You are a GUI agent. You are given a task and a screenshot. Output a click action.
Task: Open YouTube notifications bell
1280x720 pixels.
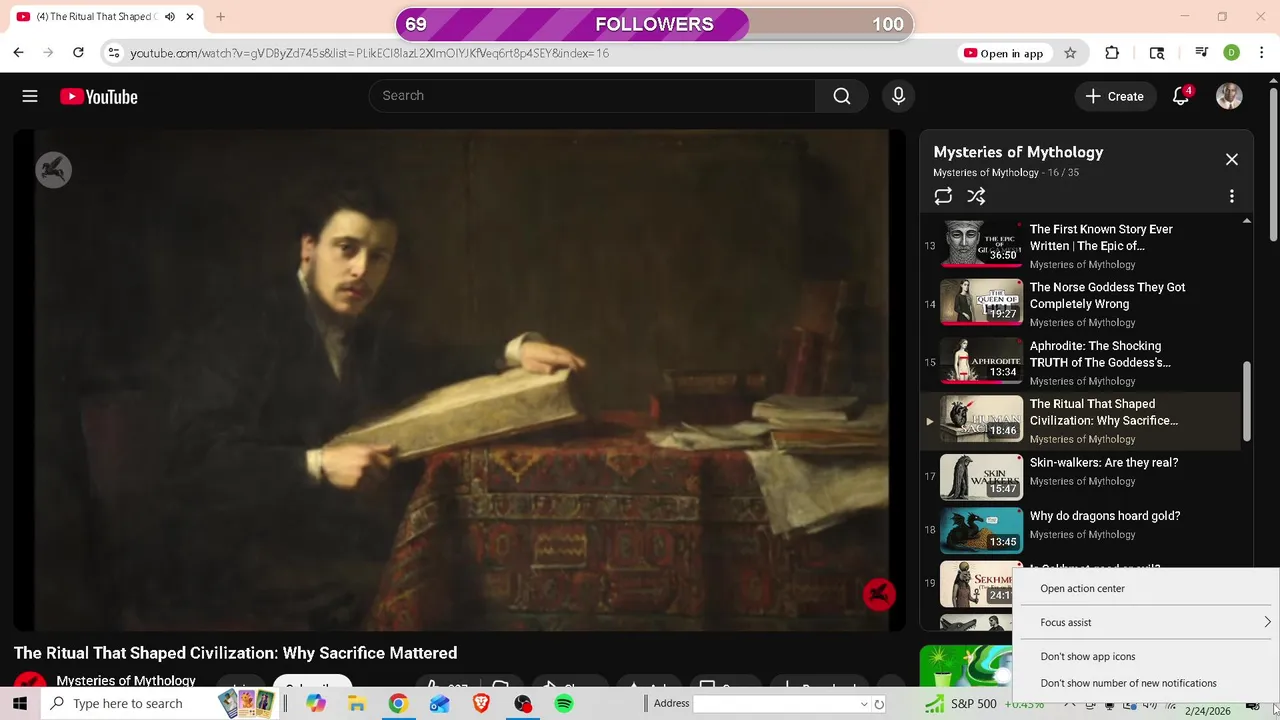pyautogui.click(x=1181, y=96)
